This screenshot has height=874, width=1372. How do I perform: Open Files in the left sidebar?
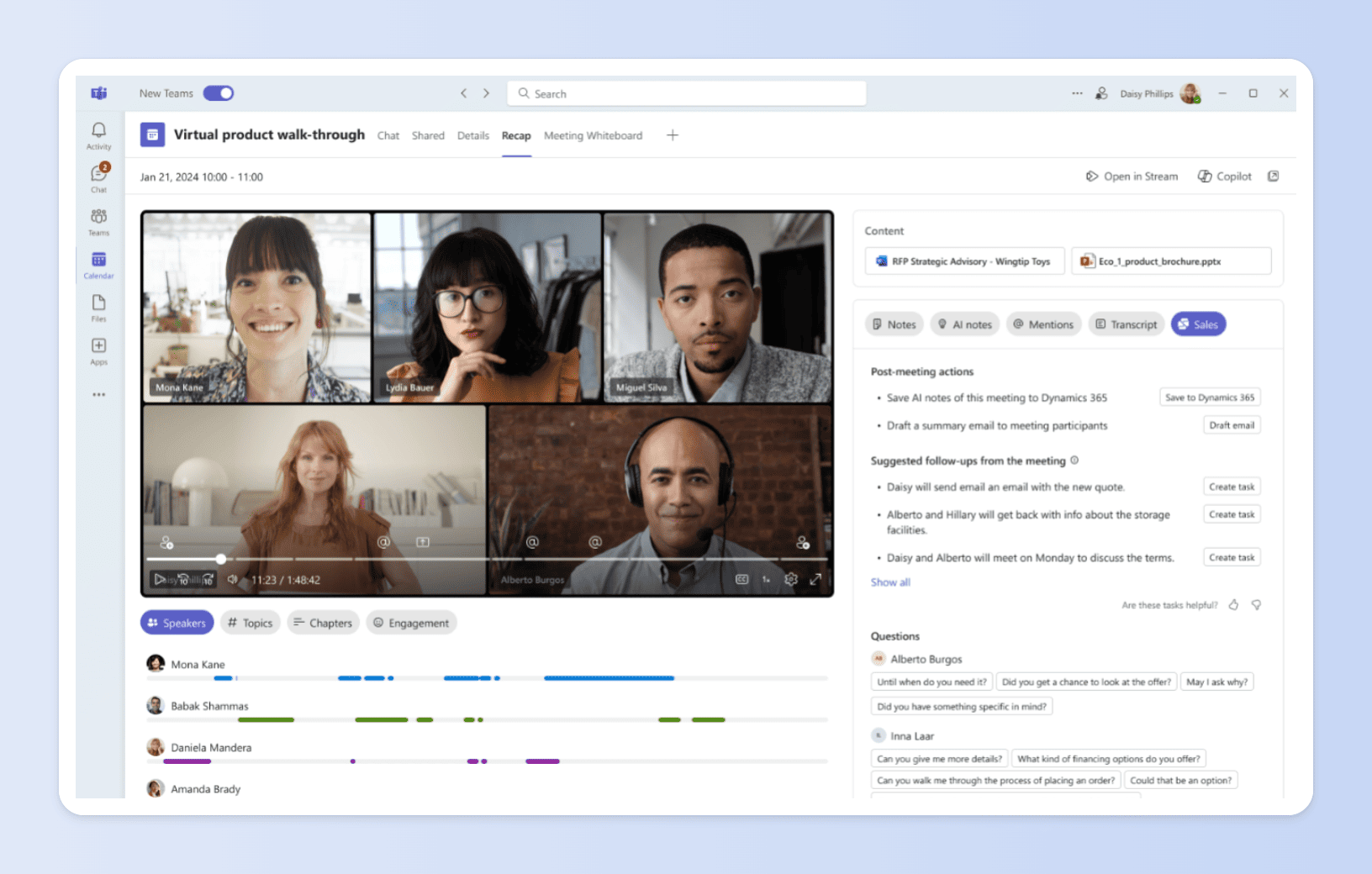(x=98, y=308)
